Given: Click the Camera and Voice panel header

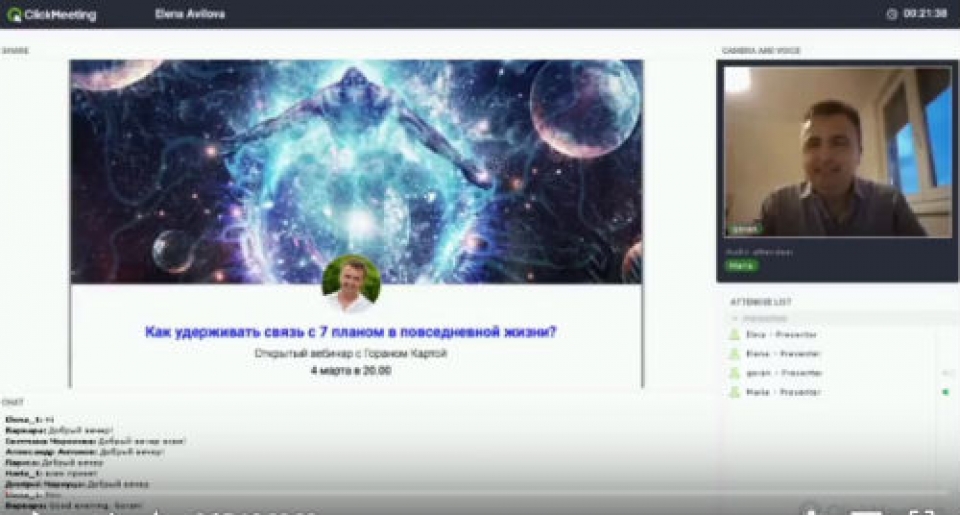Looking at the screenshot, I should (761, 50).
